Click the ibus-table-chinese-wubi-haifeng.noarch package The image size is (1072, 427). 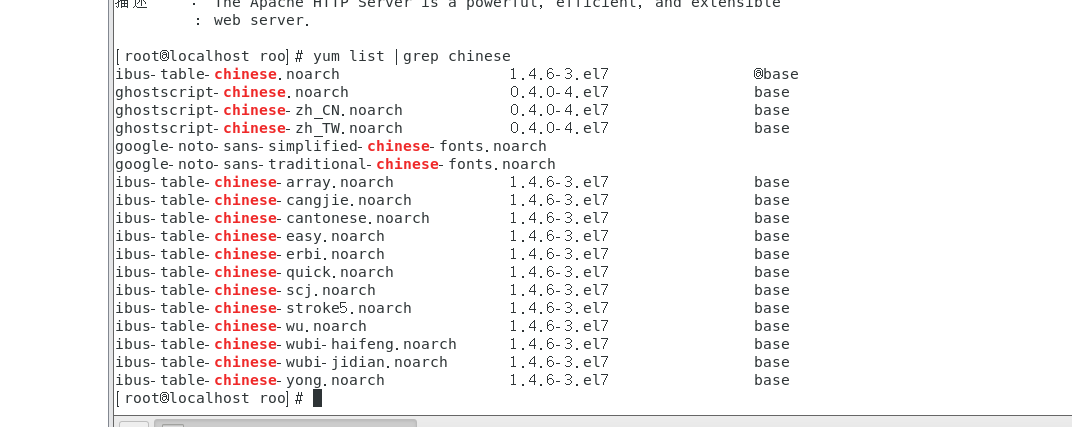(x=286, y=344)
